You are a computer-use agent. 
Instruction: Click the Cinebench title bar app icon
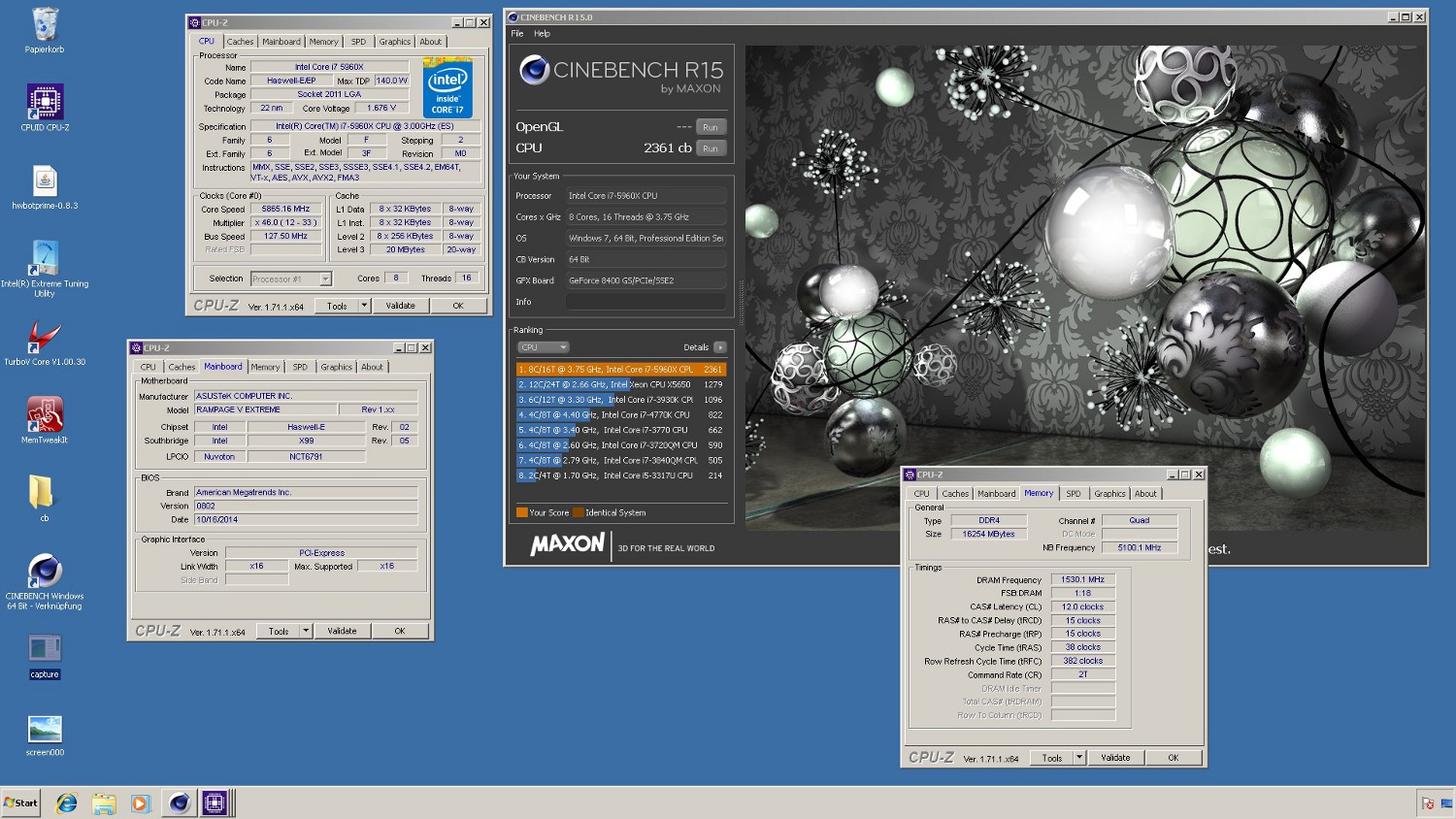coord(513,17)
